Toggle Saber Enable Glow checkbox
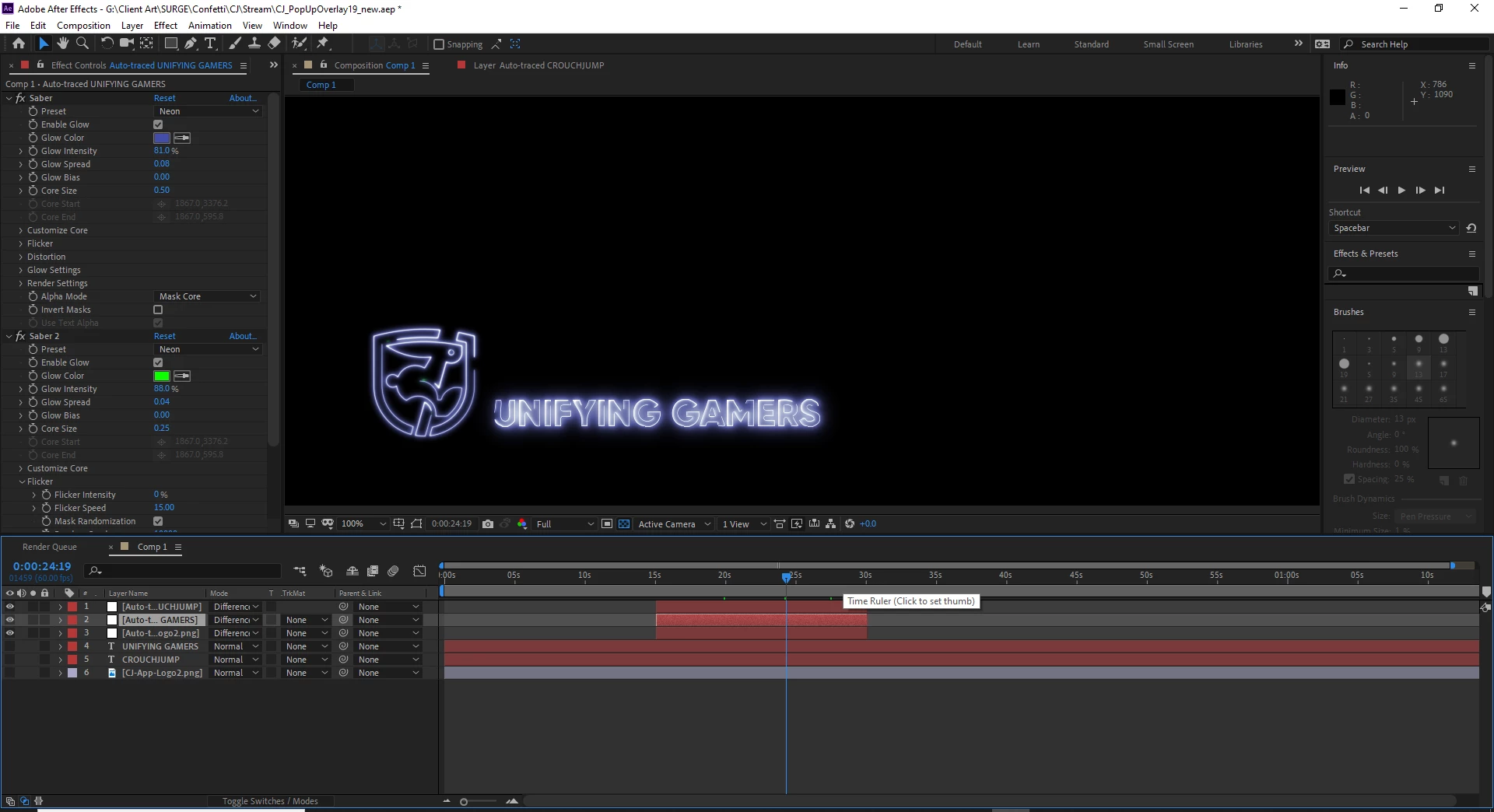Image resolution: width=1494 pixels, height=812 pixels. click(158, 124)
